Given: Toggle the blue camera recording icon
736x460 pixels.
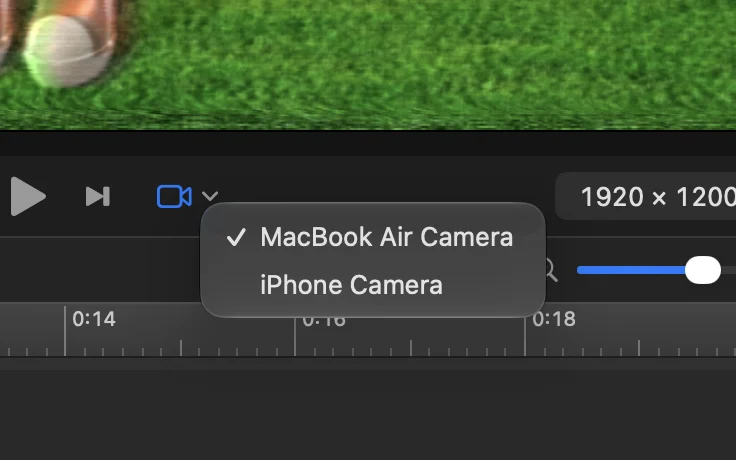Looking at the screenshot, I should click(x=174, y=196).
